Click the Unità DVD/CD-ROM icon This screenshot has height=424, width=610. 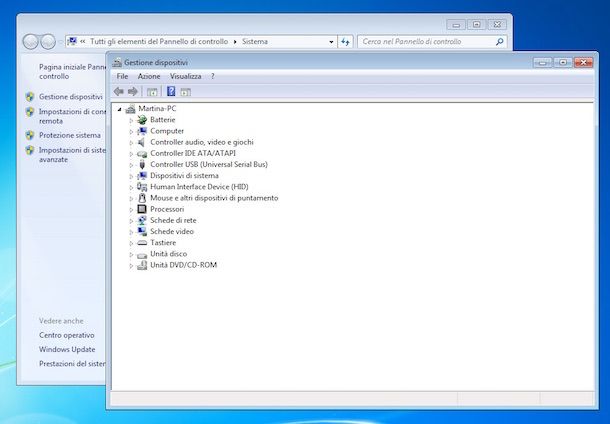point(142,265)
